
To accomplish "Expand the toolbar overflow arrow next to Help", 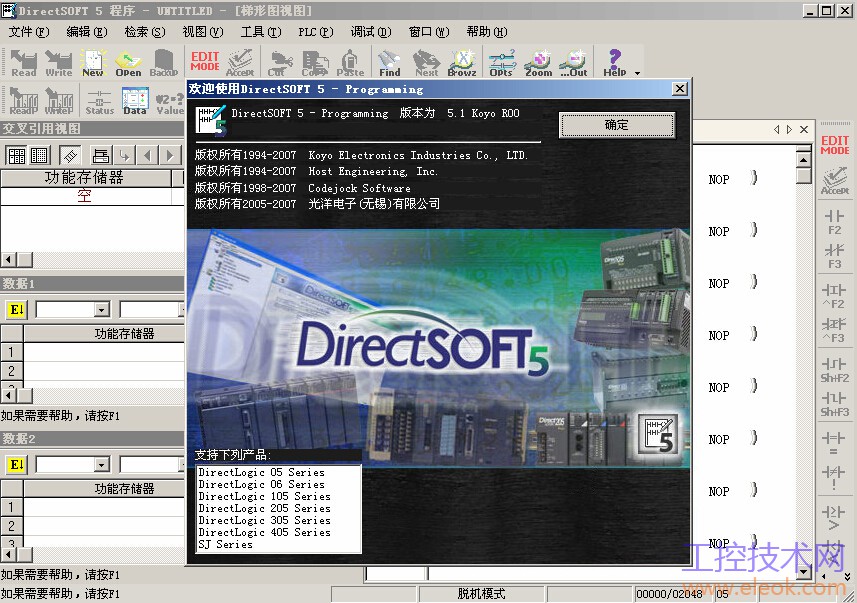I will point(637,73).
